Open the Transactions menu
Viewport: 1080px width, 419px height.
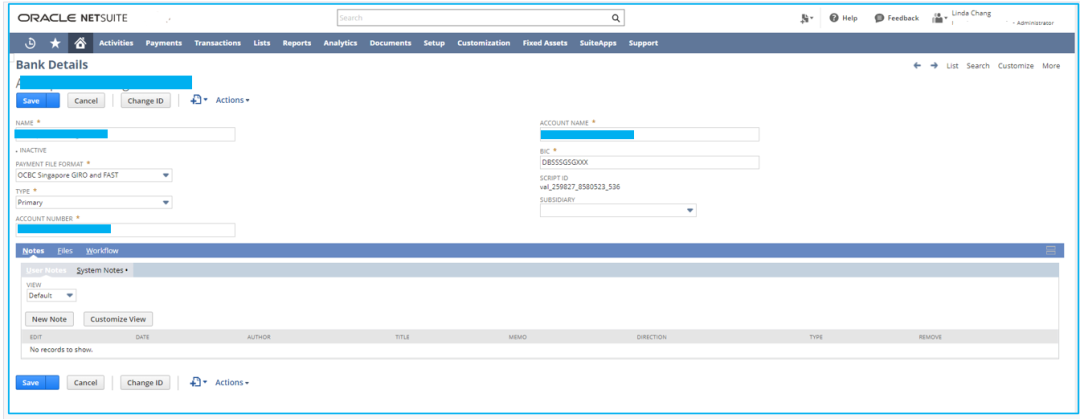[x=218, y=43]
